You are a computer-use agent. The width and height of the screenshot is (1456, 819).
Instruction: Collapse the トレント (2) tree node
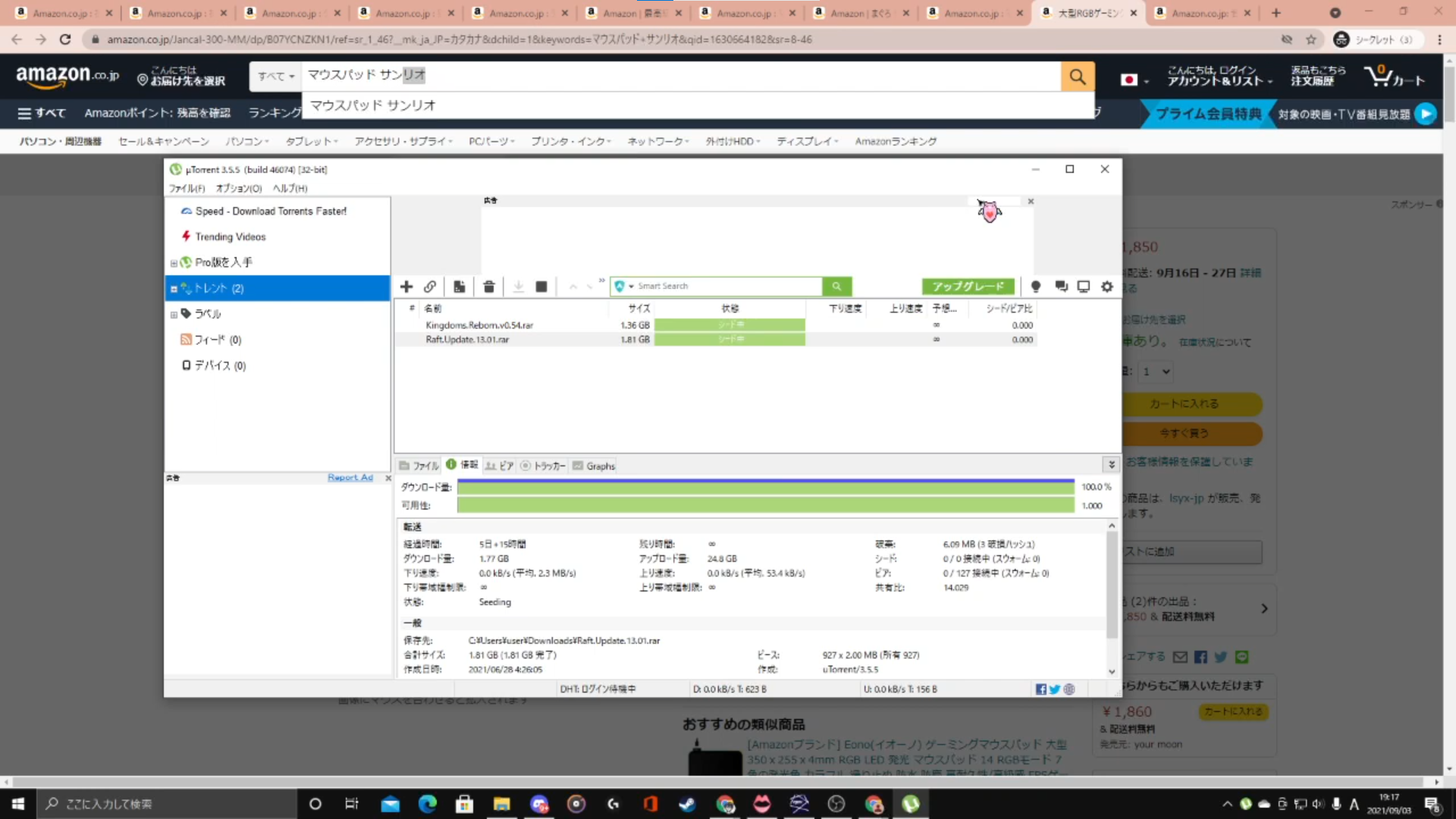[174, 289]
